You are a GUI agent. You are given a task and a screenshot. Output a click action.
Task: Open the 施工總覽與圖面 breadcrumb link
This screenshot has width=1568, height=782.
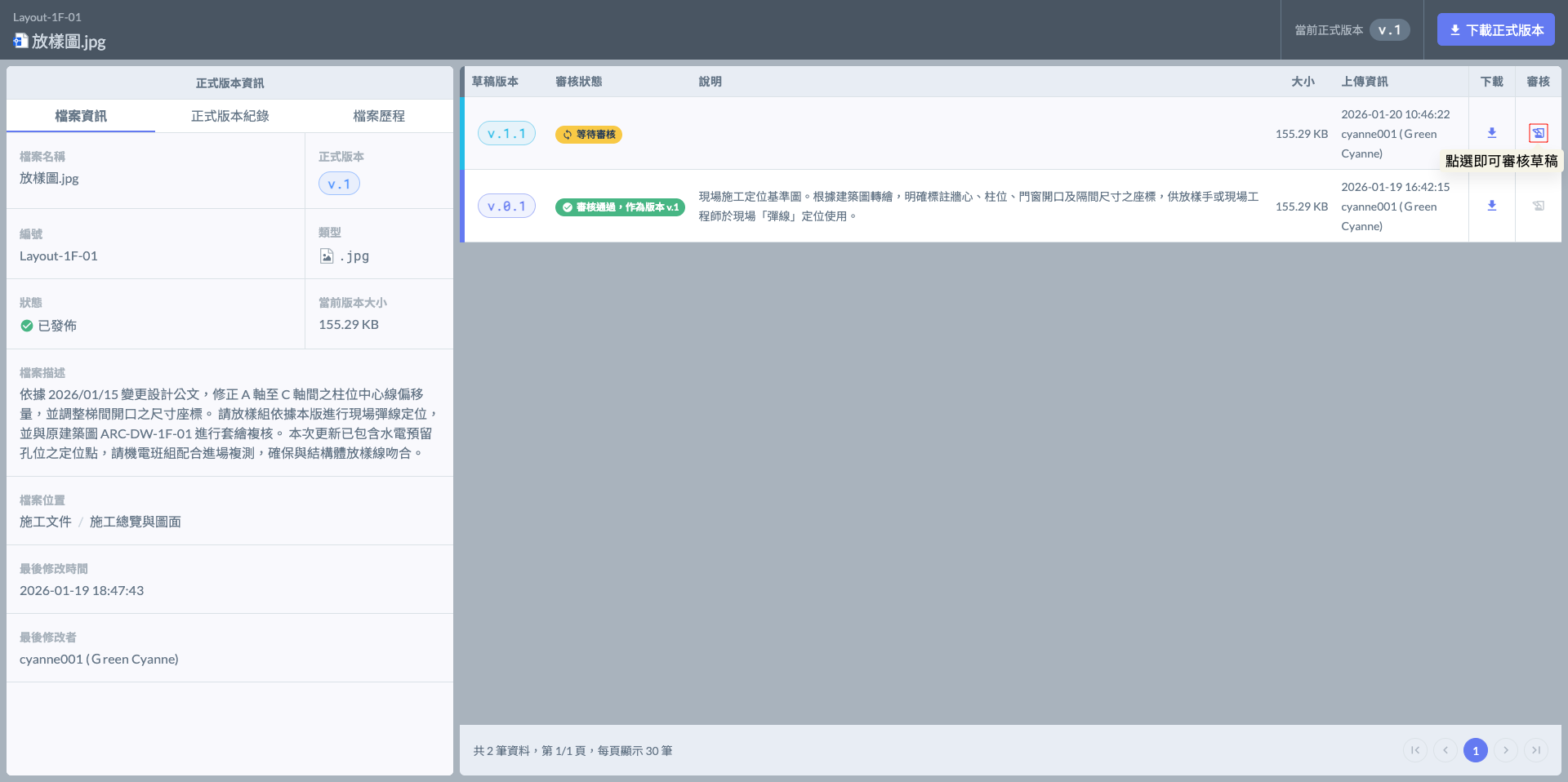[x=136, y=522]
